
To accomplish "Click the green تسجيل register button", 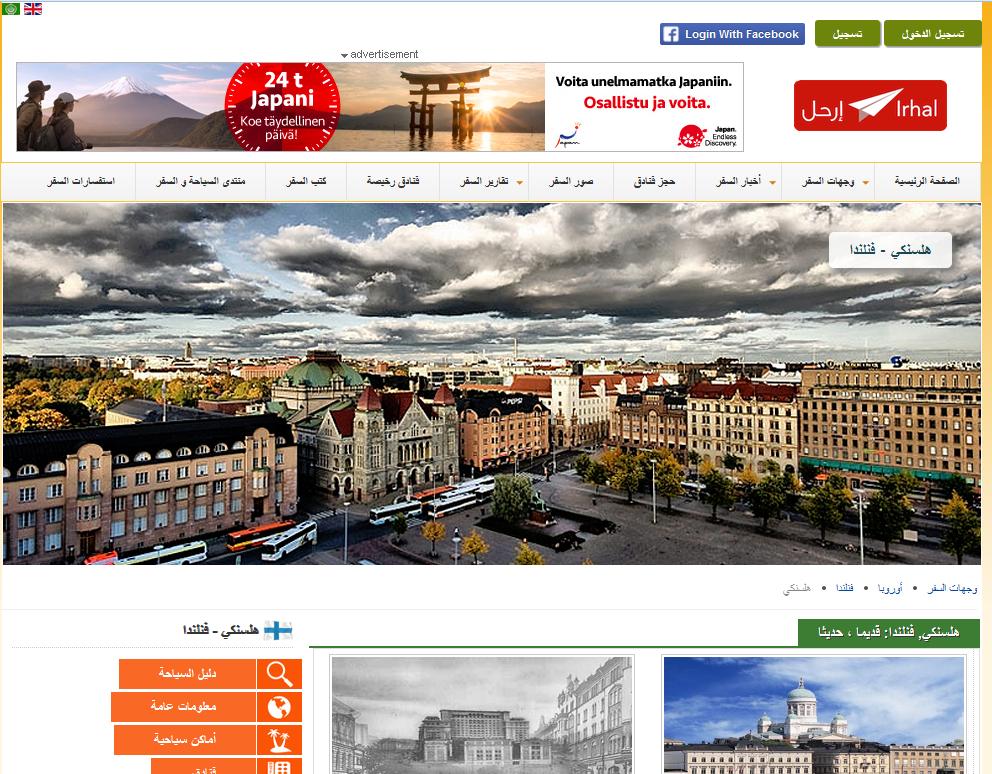I will click(847, 34).
